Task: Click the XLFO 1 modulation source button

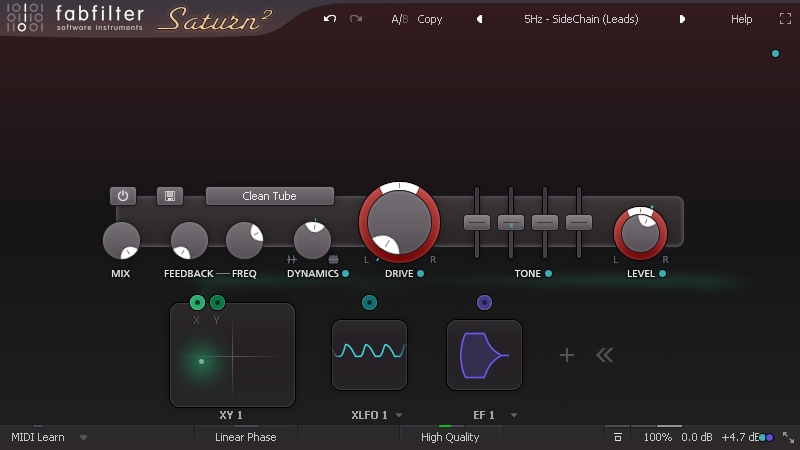Action: point(369,303)
